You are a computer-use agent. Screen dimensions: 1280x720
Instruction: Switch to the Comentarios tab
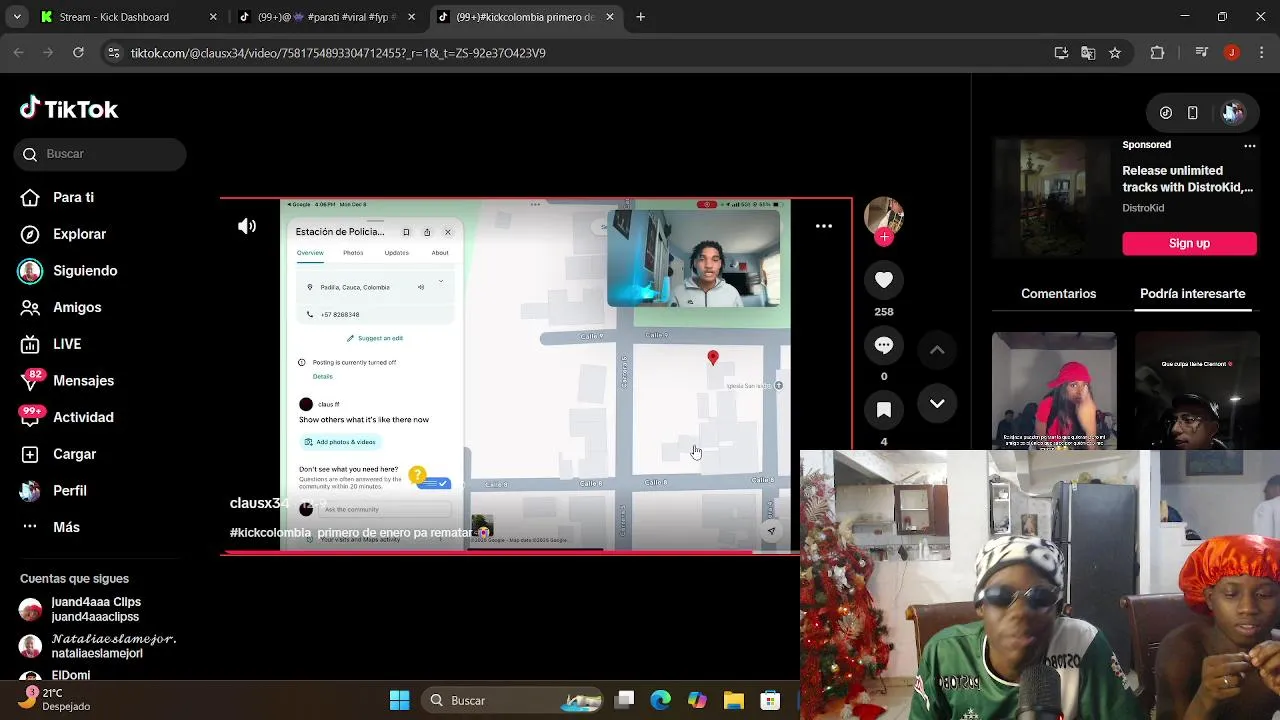(x=1059, y=294)
